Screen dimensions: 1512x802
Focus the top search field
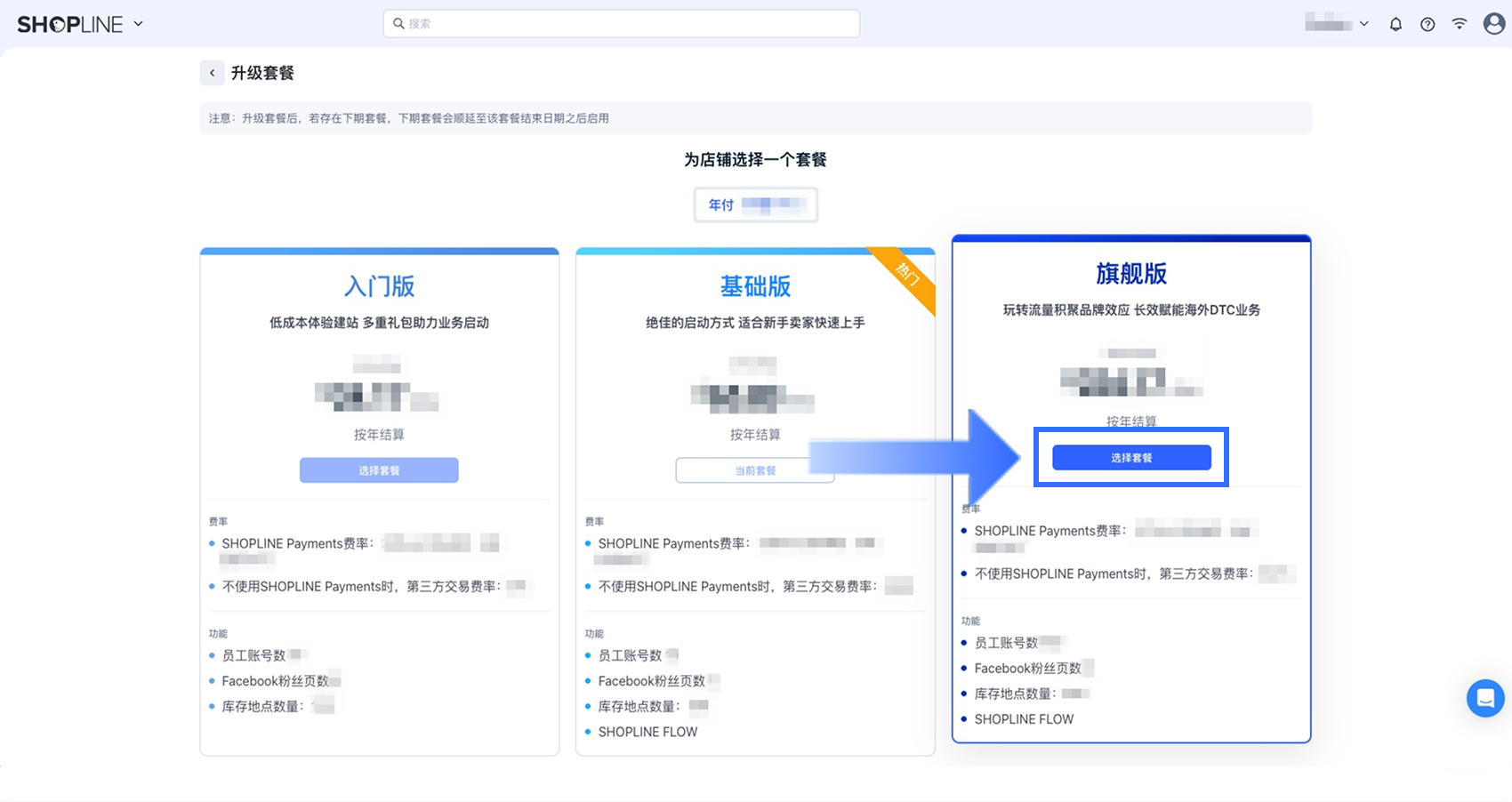point(622,24)
